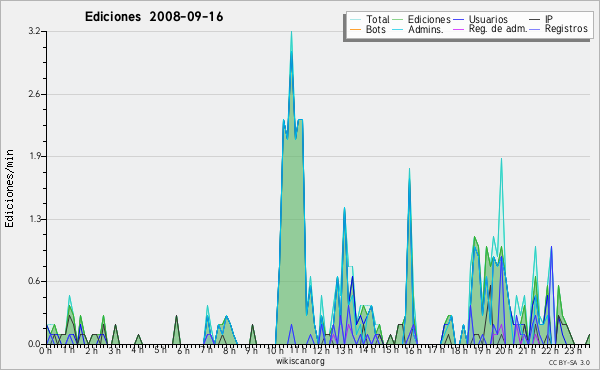Click the tallest peak near 11 h
Viewport: 600px width, 370px height.
point(291,34)
